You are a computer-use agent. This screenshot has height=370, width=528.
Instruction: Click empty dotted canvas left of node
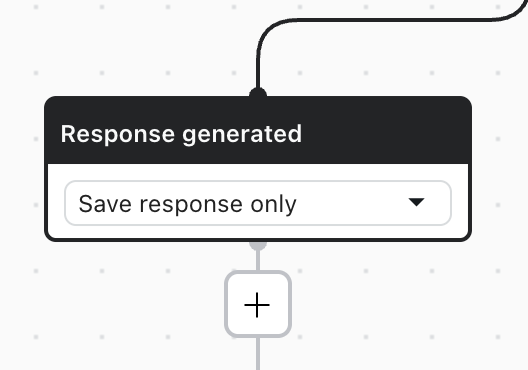(x=22, y=168)
